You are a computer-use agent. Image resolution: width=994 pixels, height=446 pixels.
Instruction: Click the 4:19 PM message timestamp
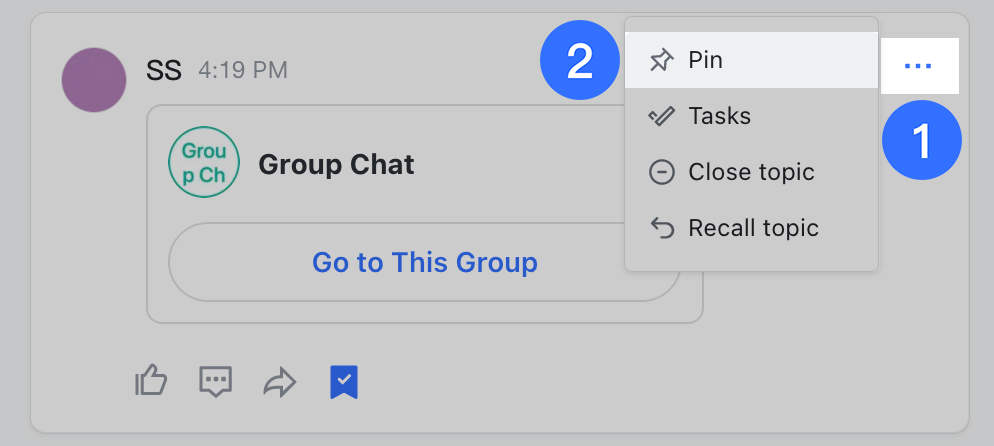243,70
